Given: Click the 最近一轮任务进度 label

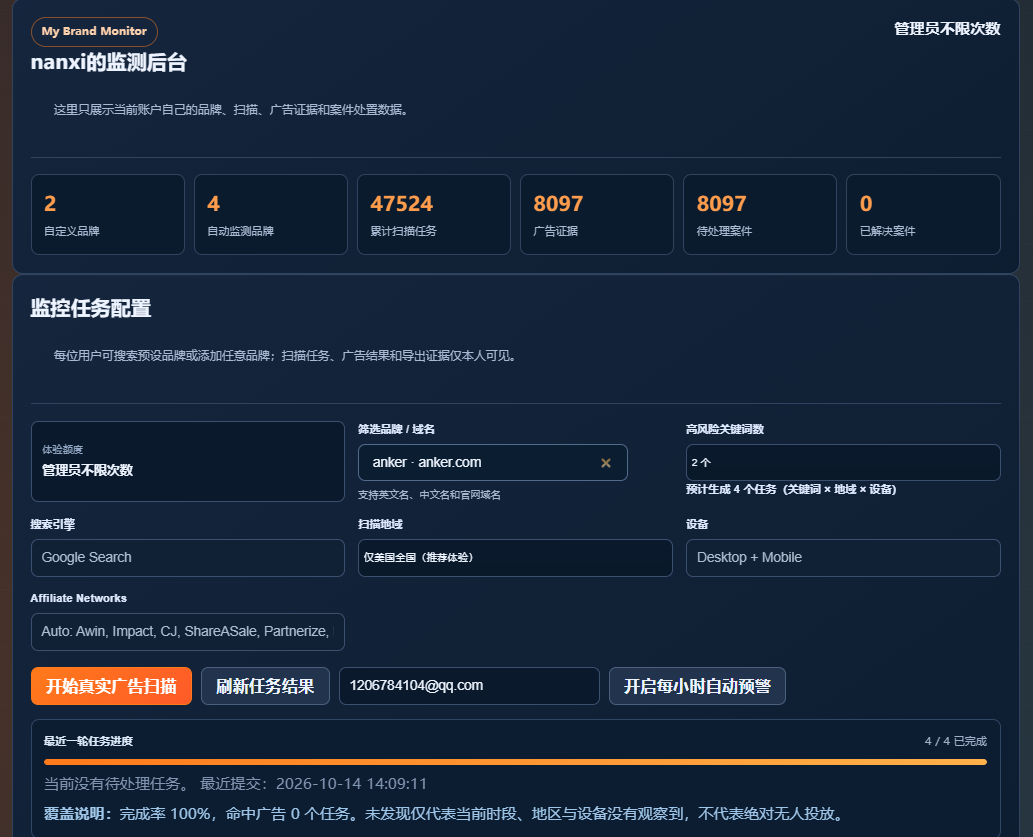Looking at the screenshot, I should click(88, 741).
